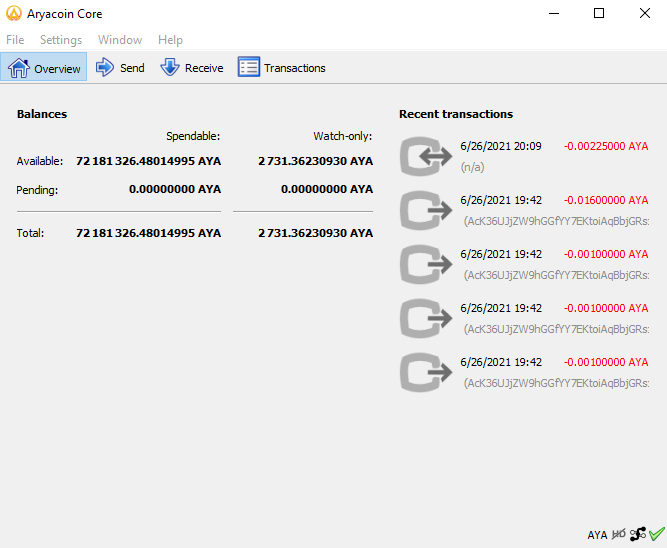The image size is (667, 548).
Task: Click the Receive down-arrow icon
Action: coord(170,67)
